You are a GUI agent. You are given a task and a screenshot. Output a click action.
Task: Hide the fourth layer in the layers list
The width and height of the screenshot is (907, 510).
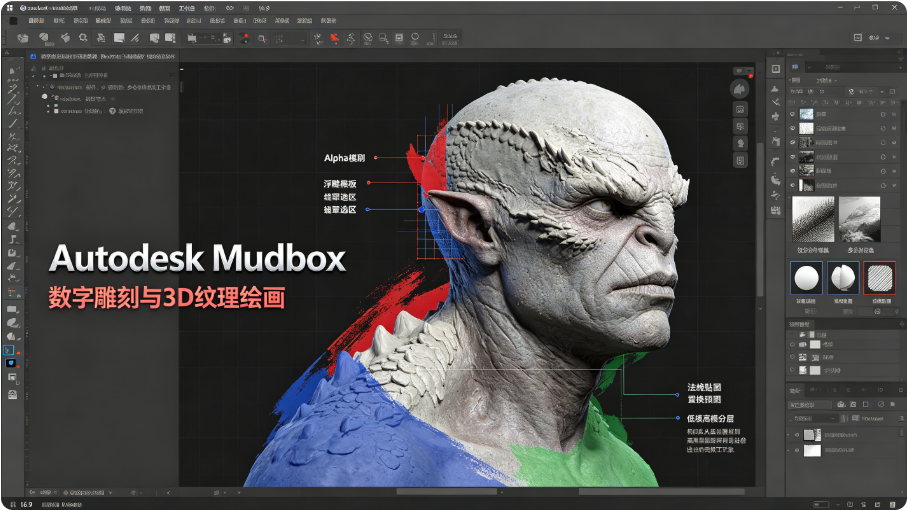792,157
